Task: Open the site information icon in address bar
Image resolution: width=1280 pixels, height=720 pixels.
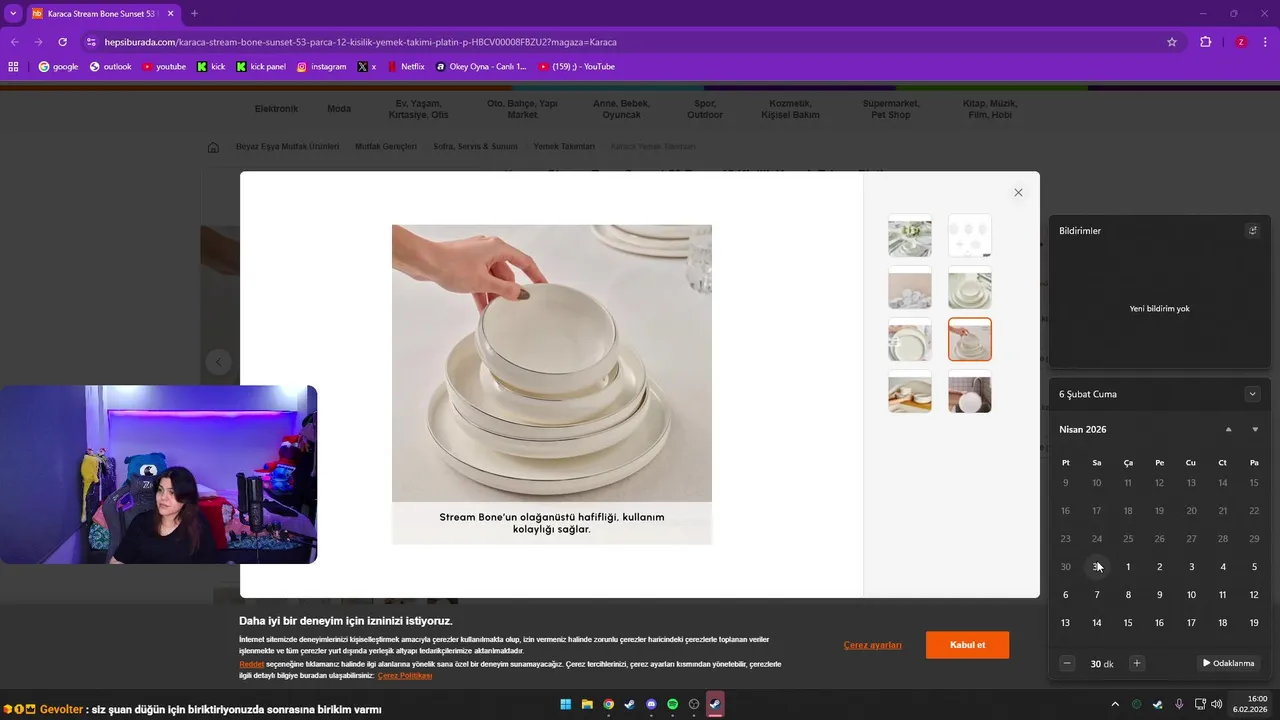Action: click(91, 42)
